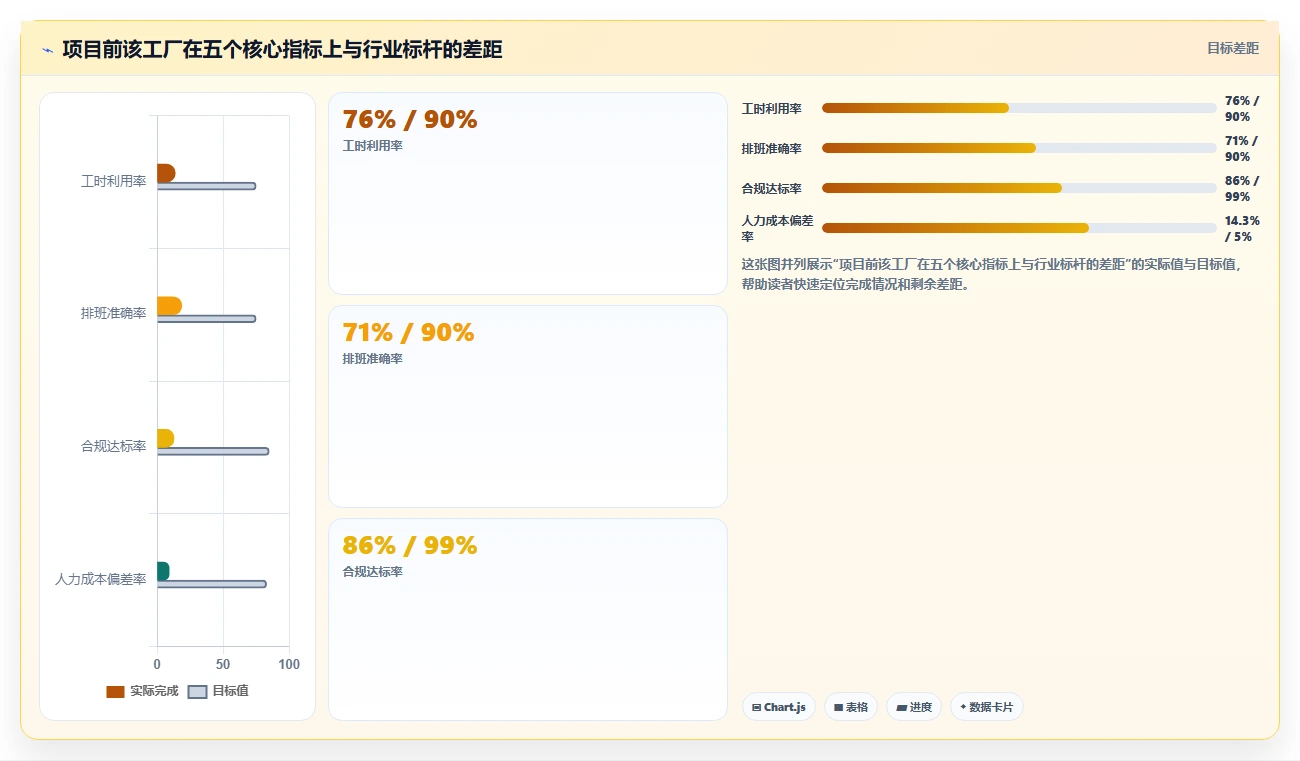The height and width of the screenshot is (761, 1300).
Task: Click the 工时利用率 axis label in chart
Action: coord(113,181)
